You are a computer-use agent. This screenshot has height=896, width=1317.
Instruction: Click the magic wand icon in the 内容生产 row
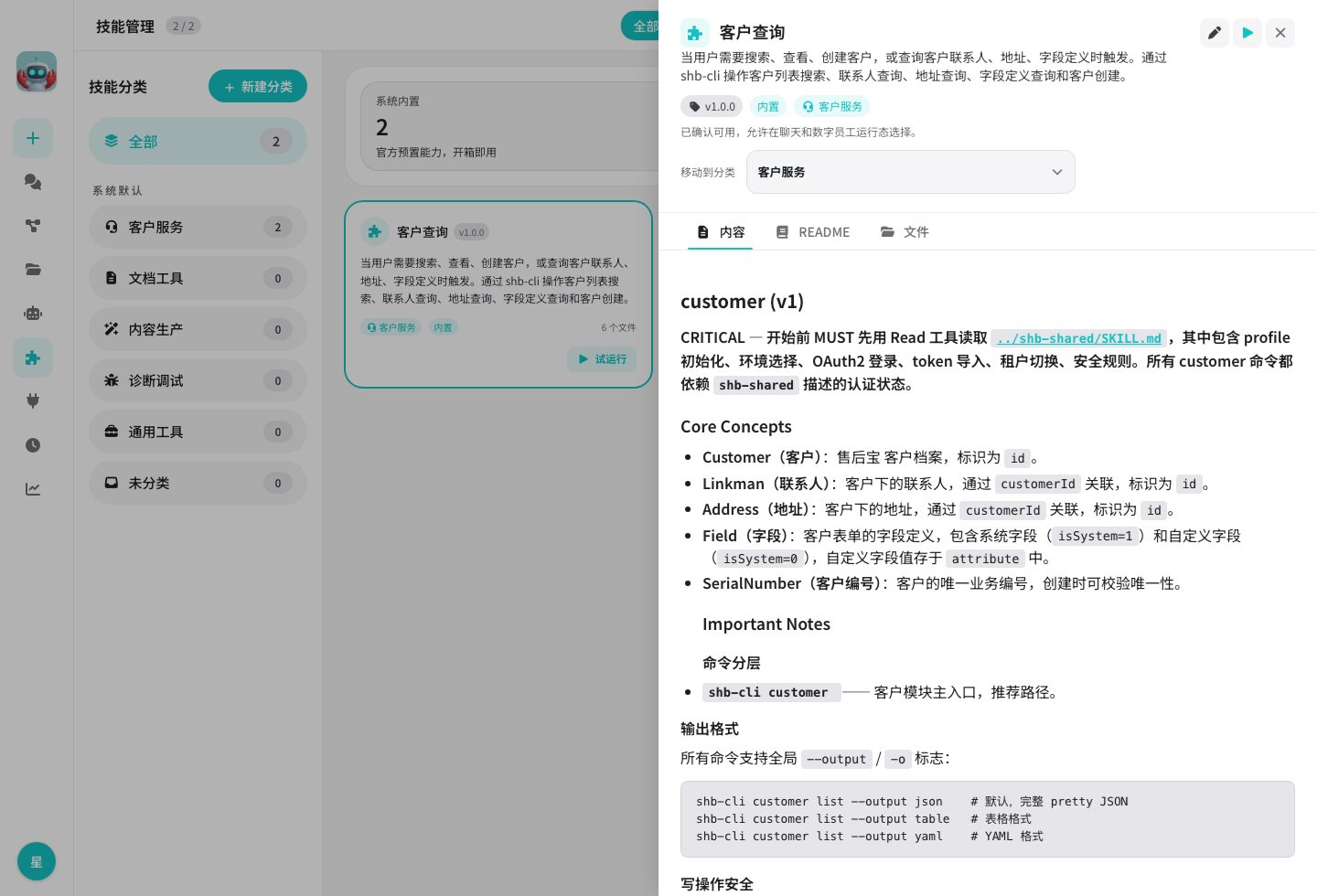[x=112, y=329]
